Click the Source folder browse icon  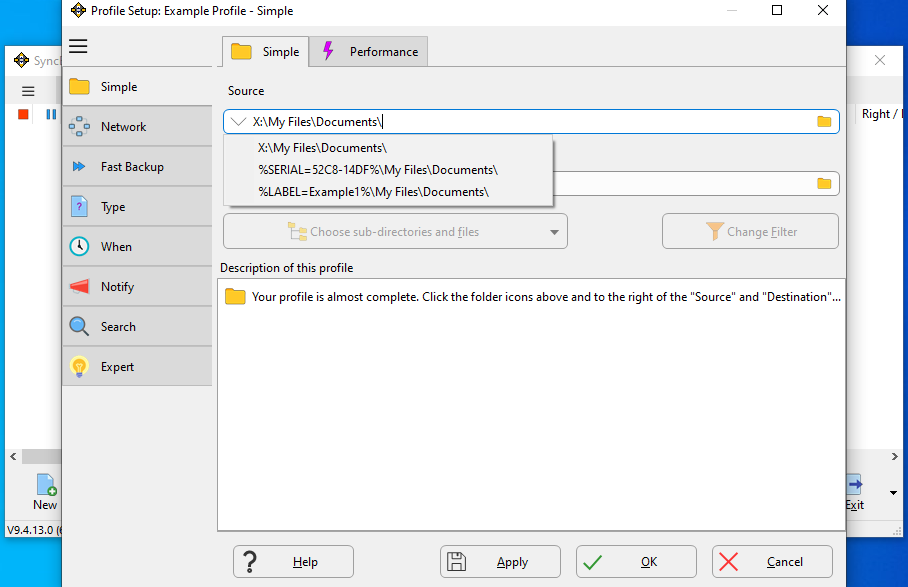[824, 122]
